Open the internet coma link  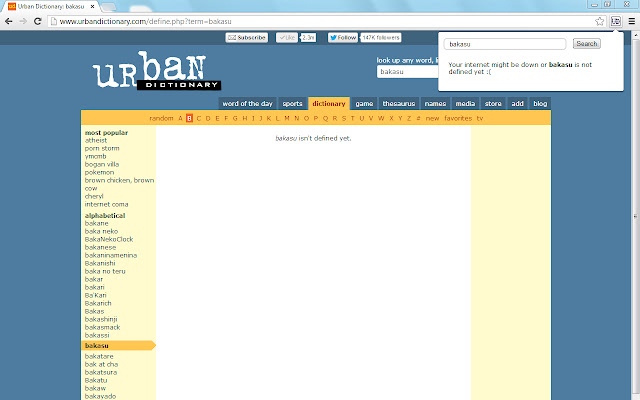[x=107, y=204]
